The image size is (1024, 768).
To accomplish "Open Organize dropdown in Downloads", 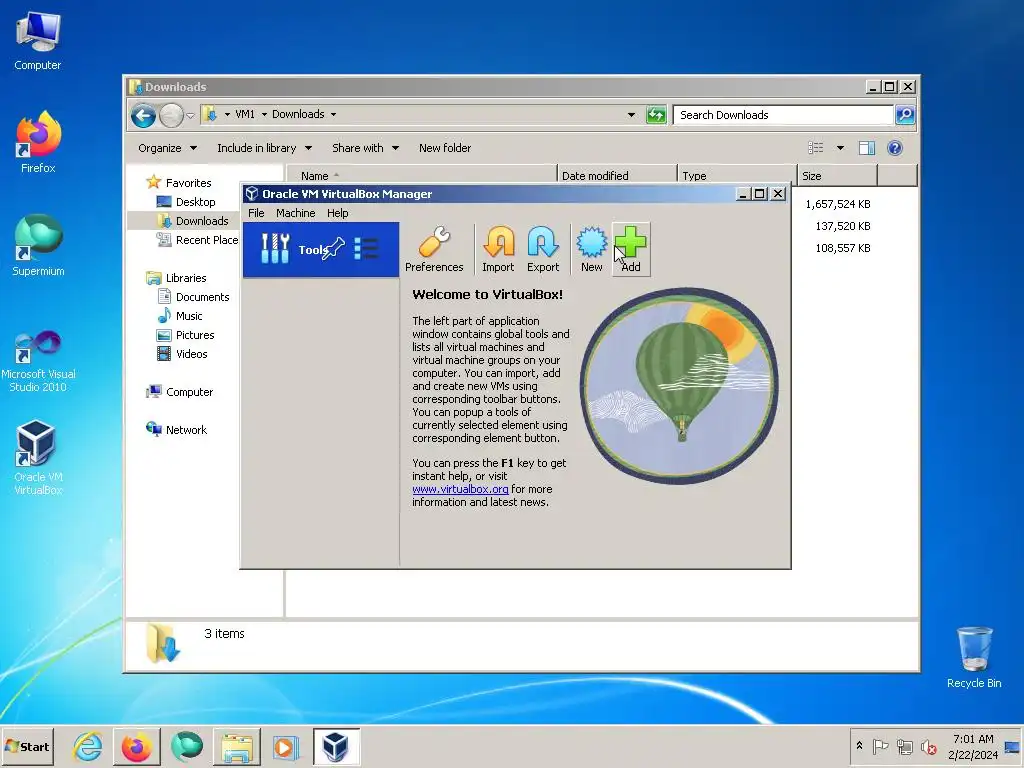I will click(167, 148).
